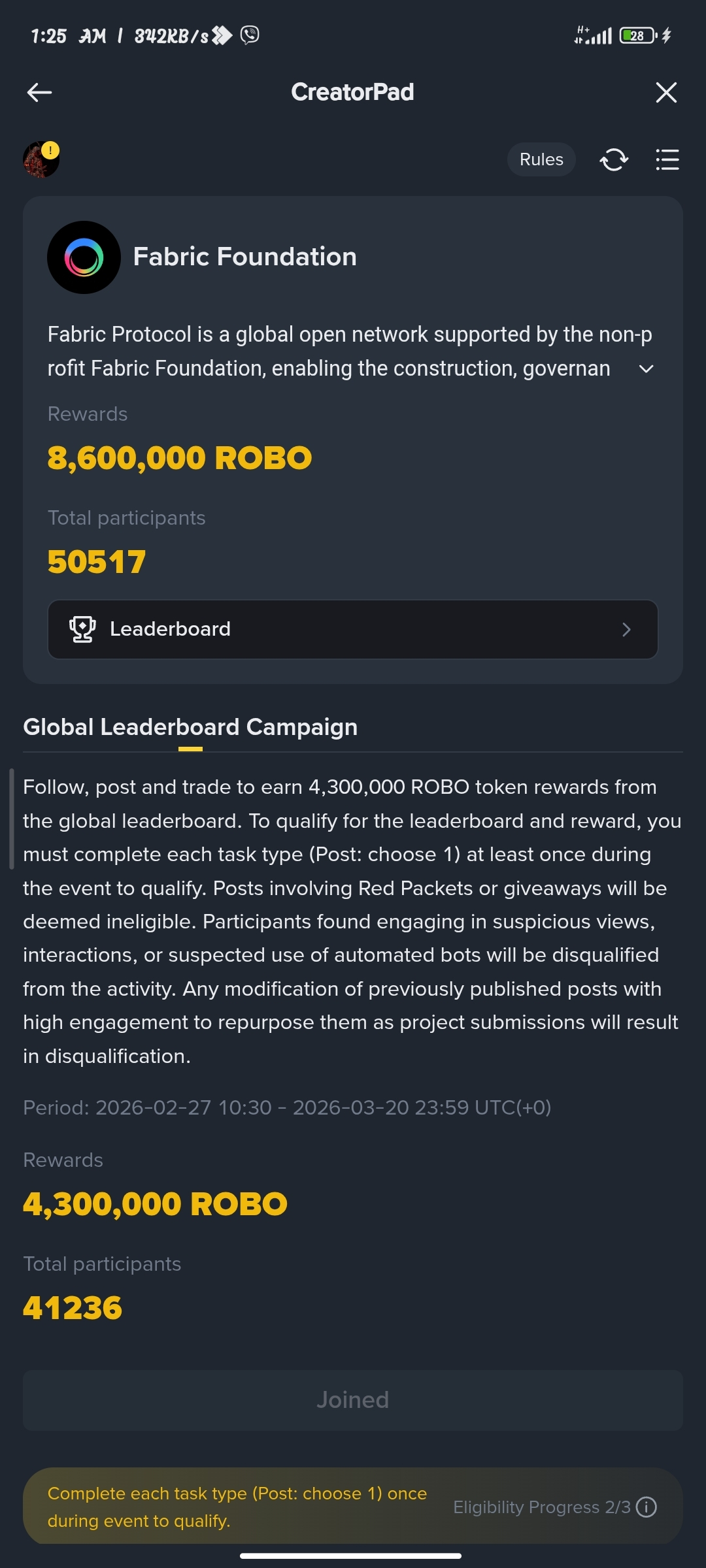The image size is (706, 1568).
Task: Tap the Fabric Foundation logo
Action: [84, 257]
